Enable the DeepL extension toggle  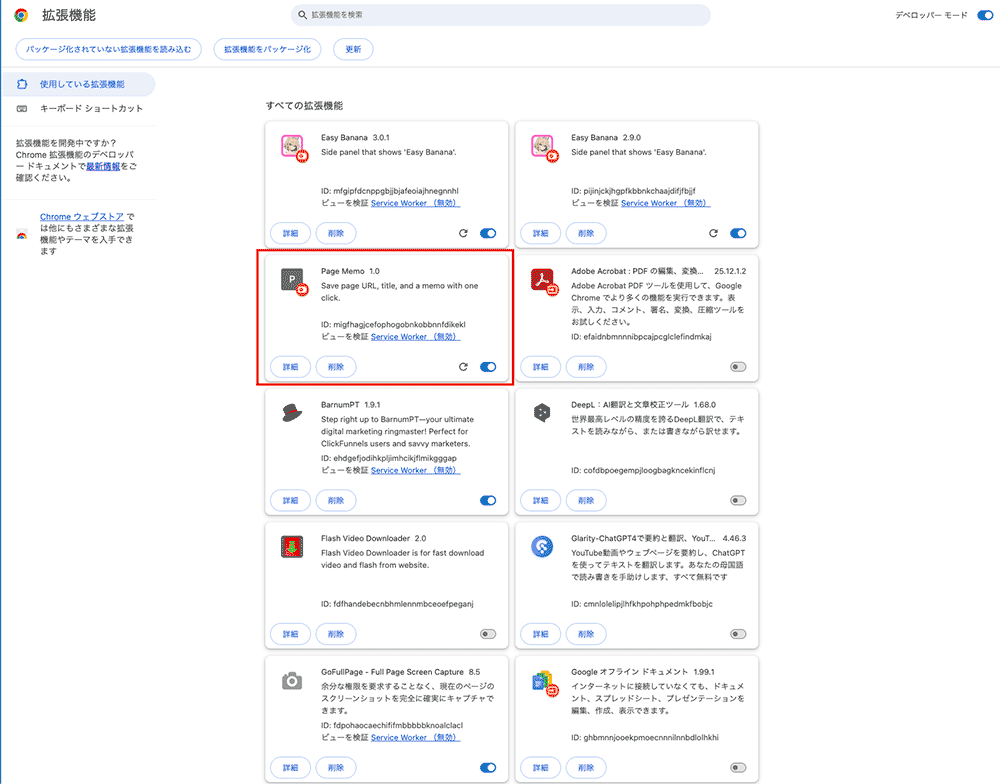click(738, 500)
